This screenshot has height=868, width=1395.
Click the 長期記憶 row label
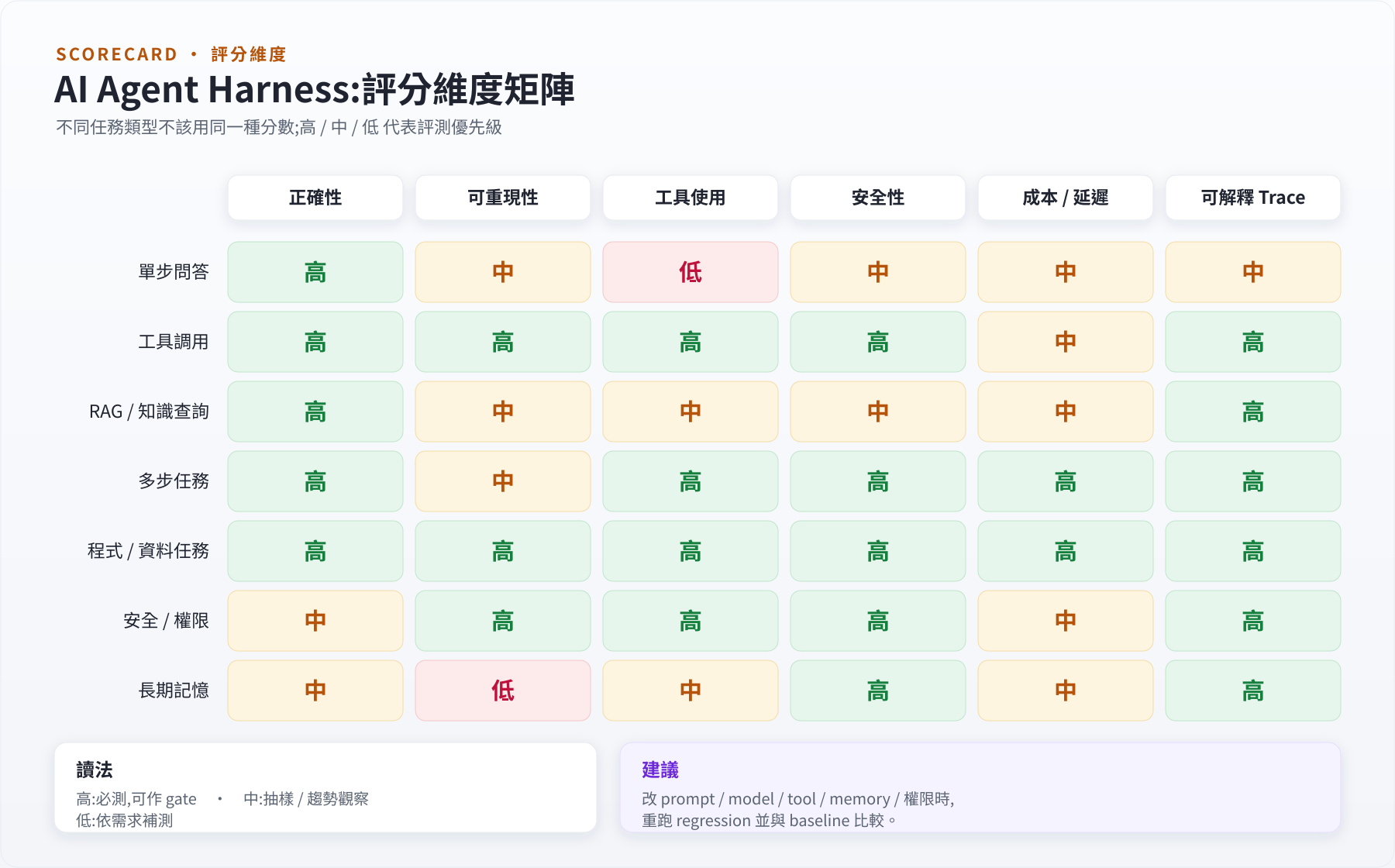(174, 691)
